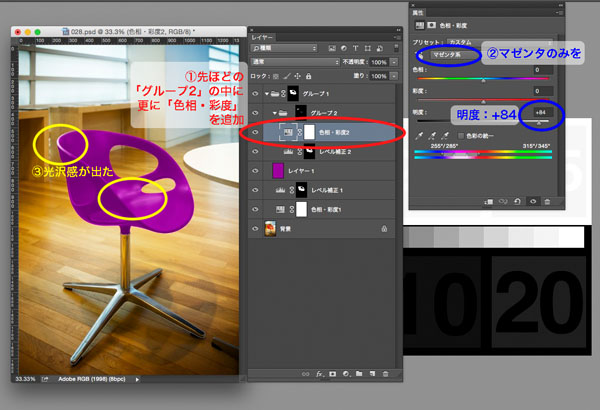Add a layer mask from Layers panel footer
The image size is (600, 410).
pos(332,373)
